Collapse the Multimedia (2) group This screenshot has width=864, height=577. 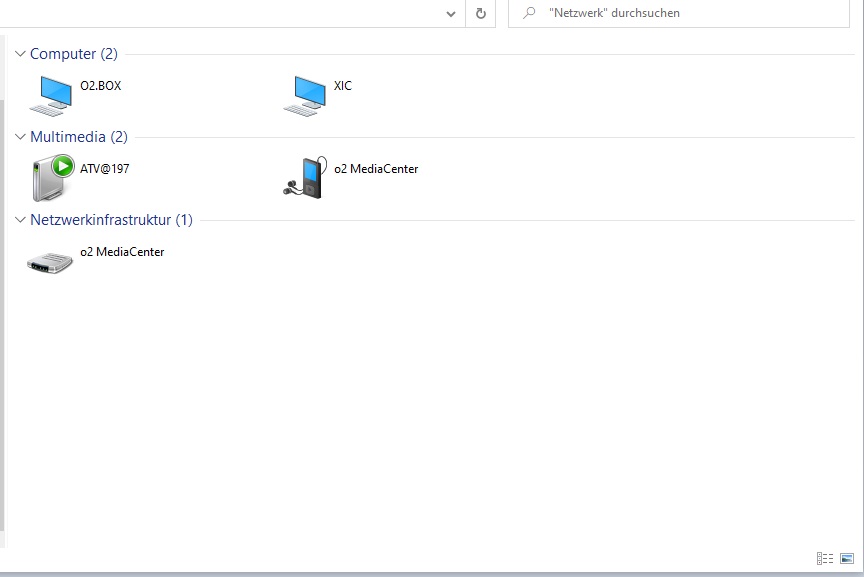(x=20, y=137)
